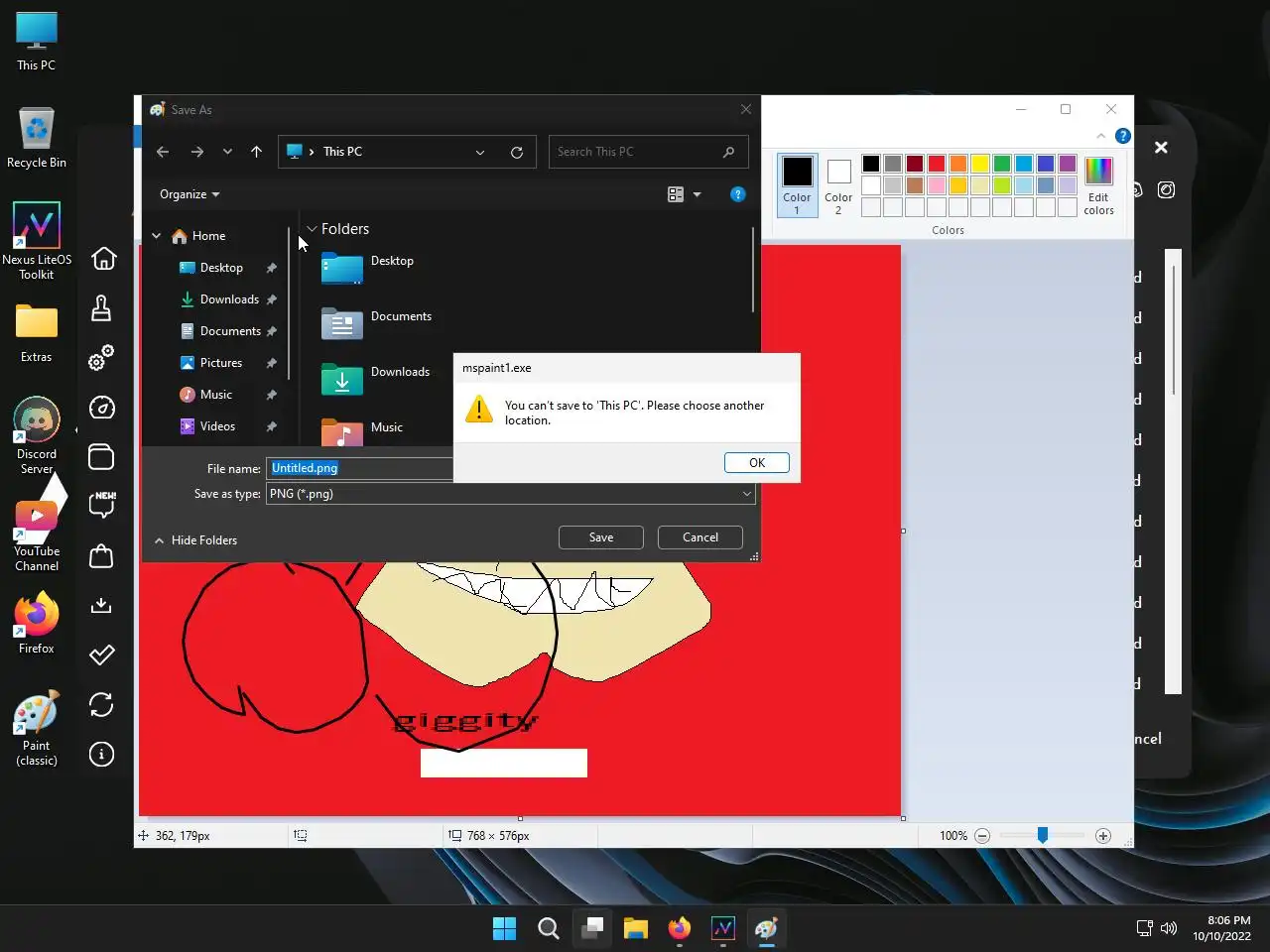Collapse the folder pane with Hide Folders
Screen dimensions: 1270x952
coord(195,540)
